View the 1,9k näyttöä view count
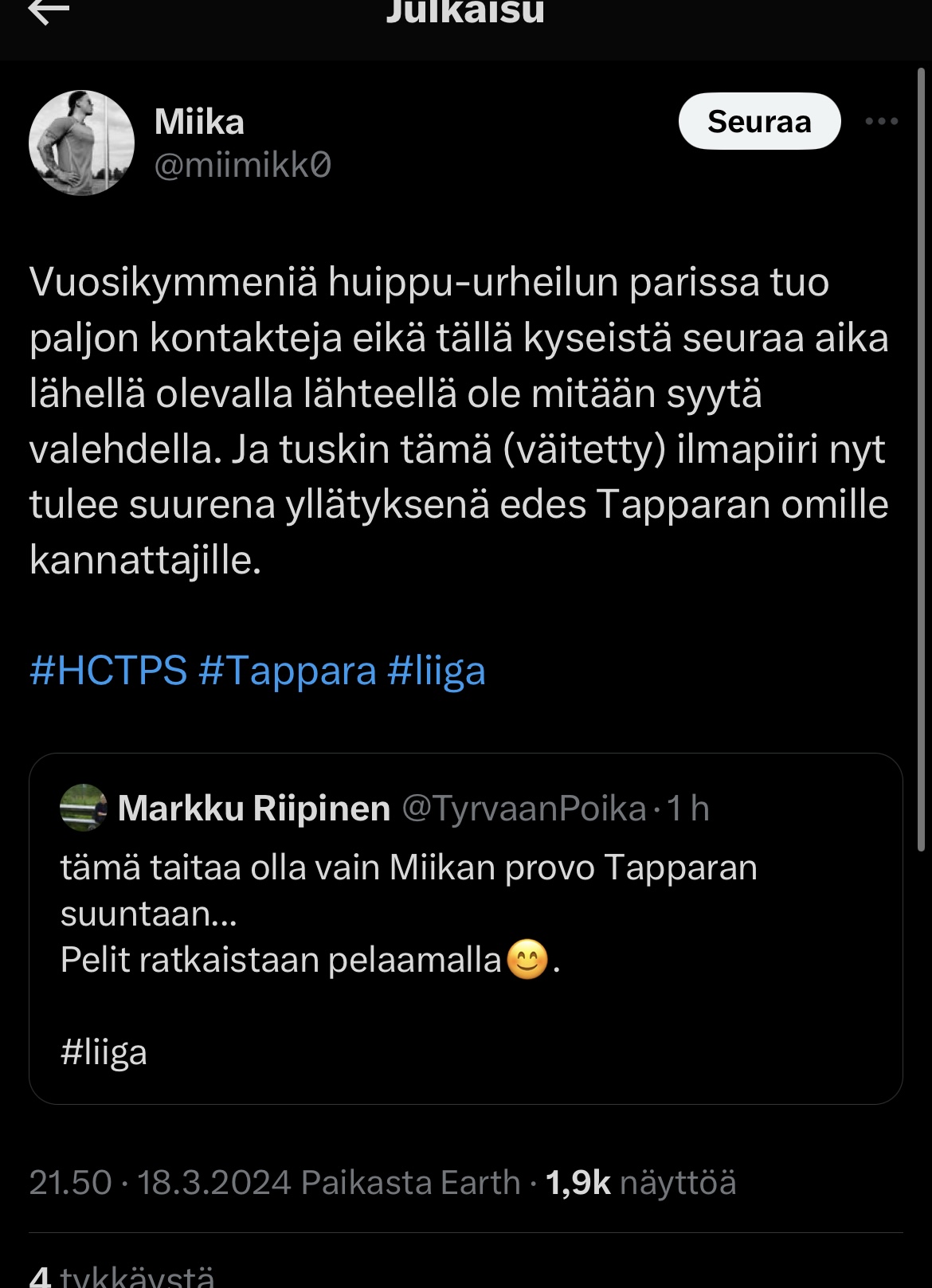This screenshot has height=1288, width=932. [x=640, y=1183]
